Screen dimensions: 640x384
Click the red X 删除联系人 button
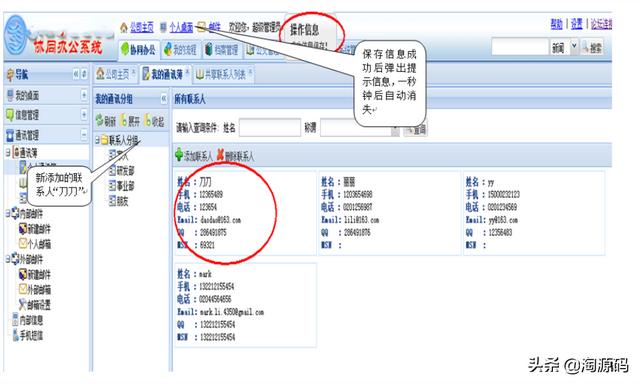click(x=235, y=155)
